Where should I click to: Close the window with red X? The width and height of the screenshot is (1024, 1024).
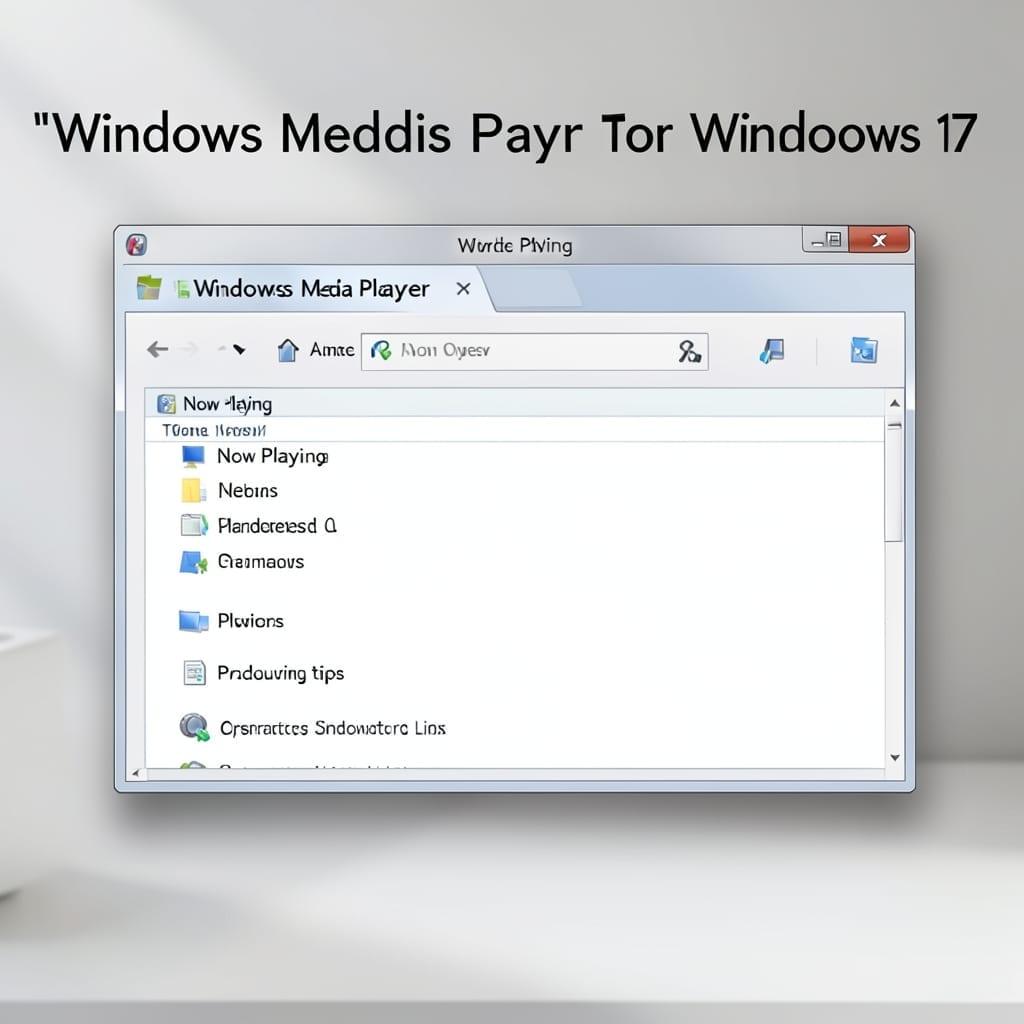coord(879,240)
